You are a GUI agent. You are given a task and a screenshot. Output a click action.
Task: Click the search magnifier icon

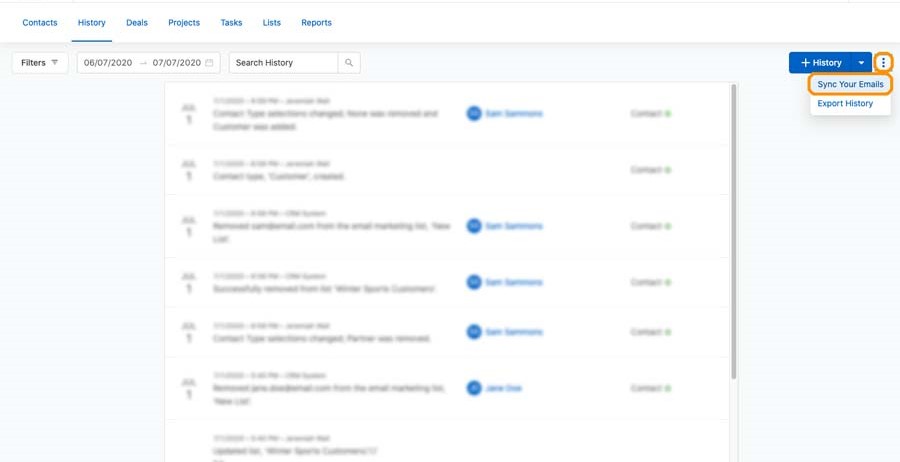click(349, 63)
